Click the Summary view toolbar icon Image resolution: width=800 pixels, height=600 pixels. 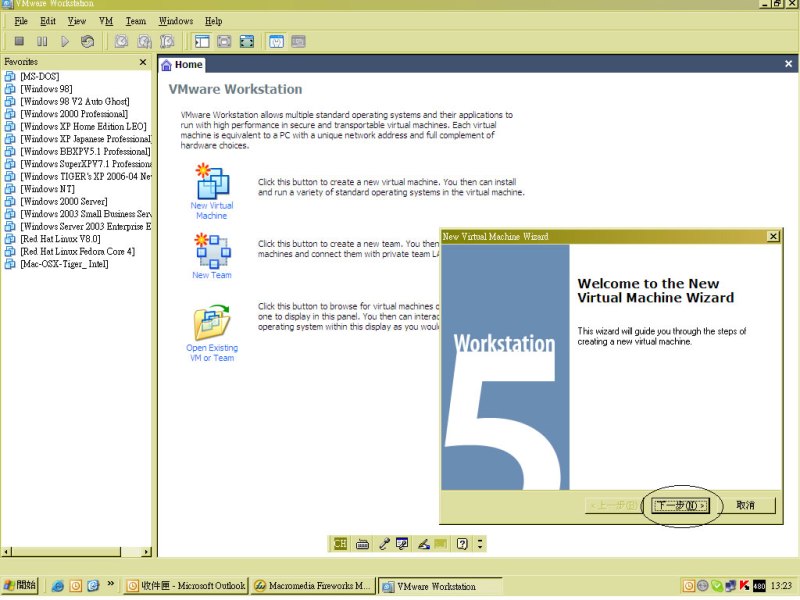pos(276,41)
